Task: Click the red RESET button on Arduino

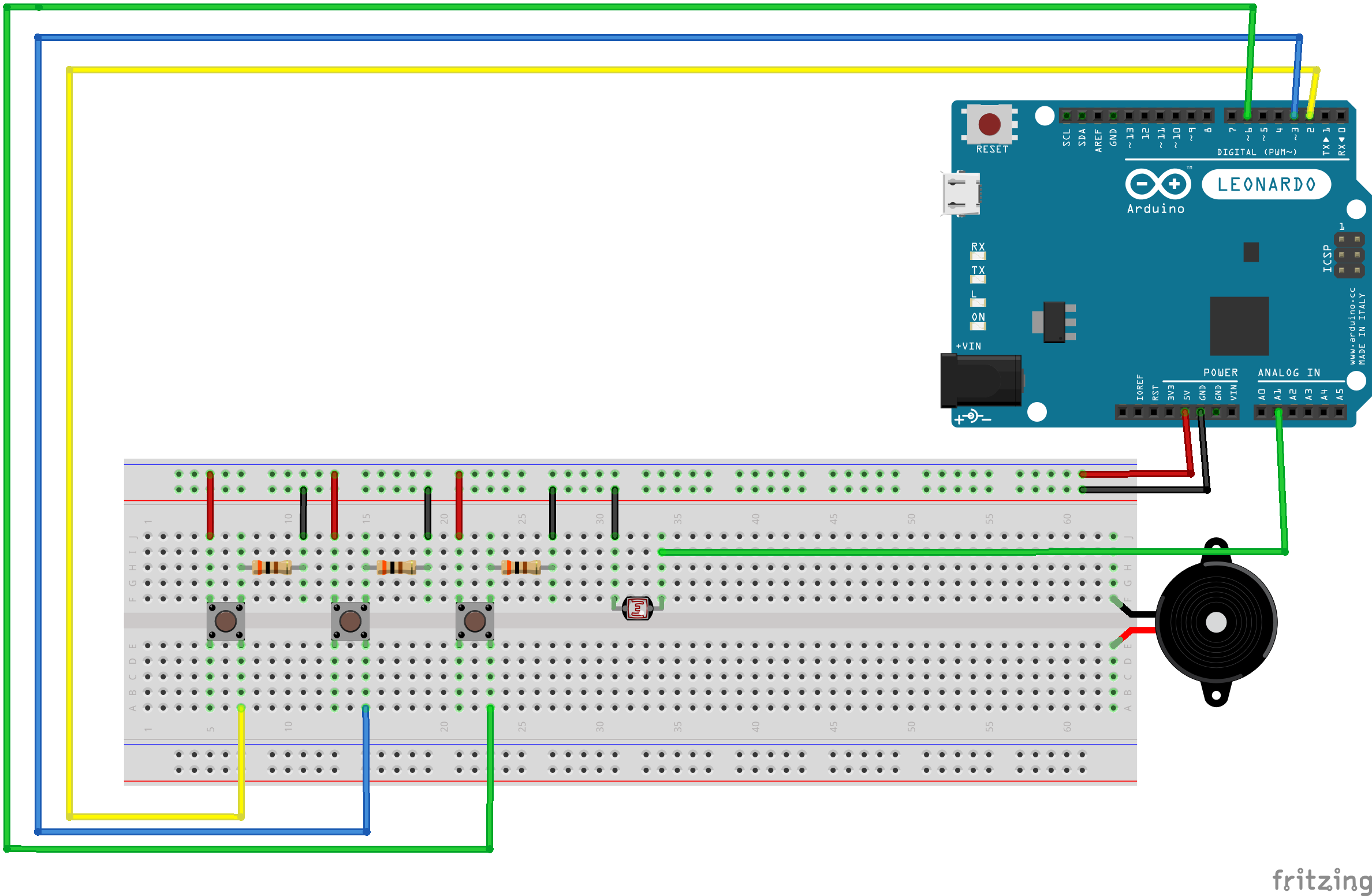Action: [989, 124]
